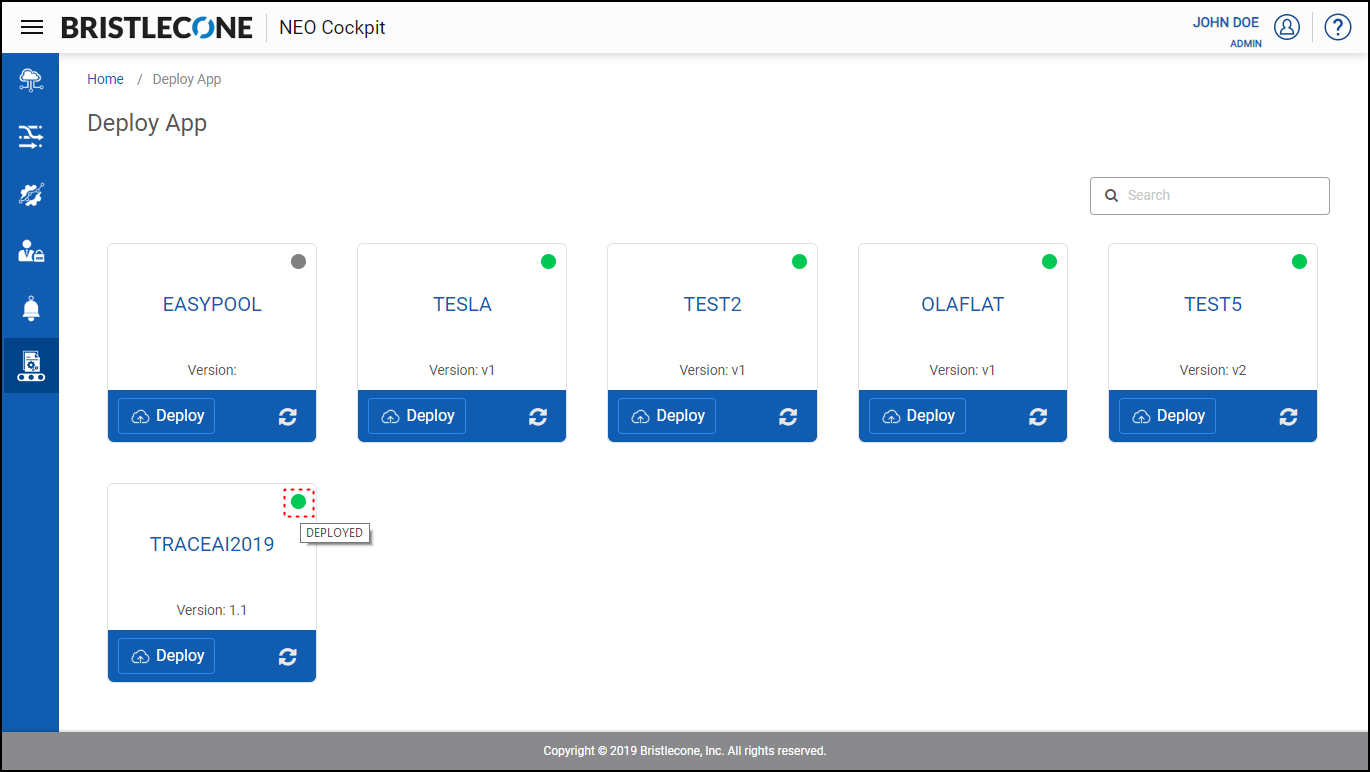
Task: Refresh the TEST2 app card
Action: pyautogui.click(x=788, y=417)
